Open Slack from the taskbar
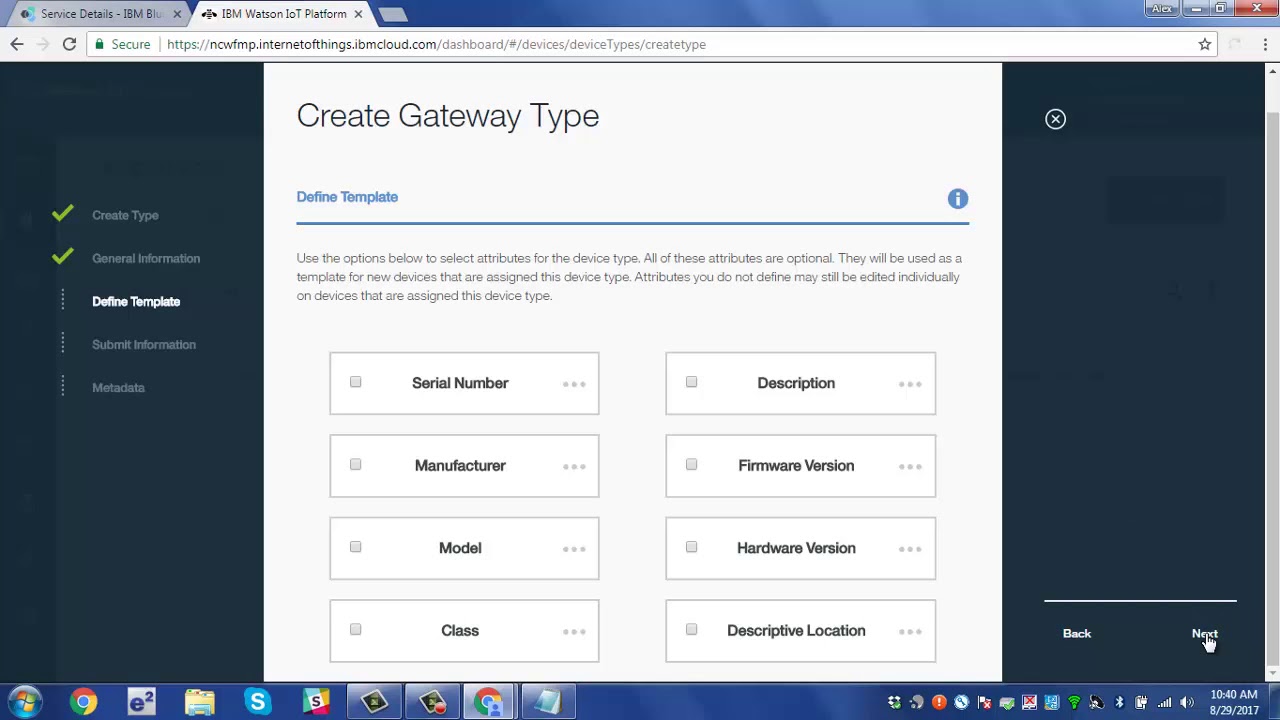 [315, 702]
